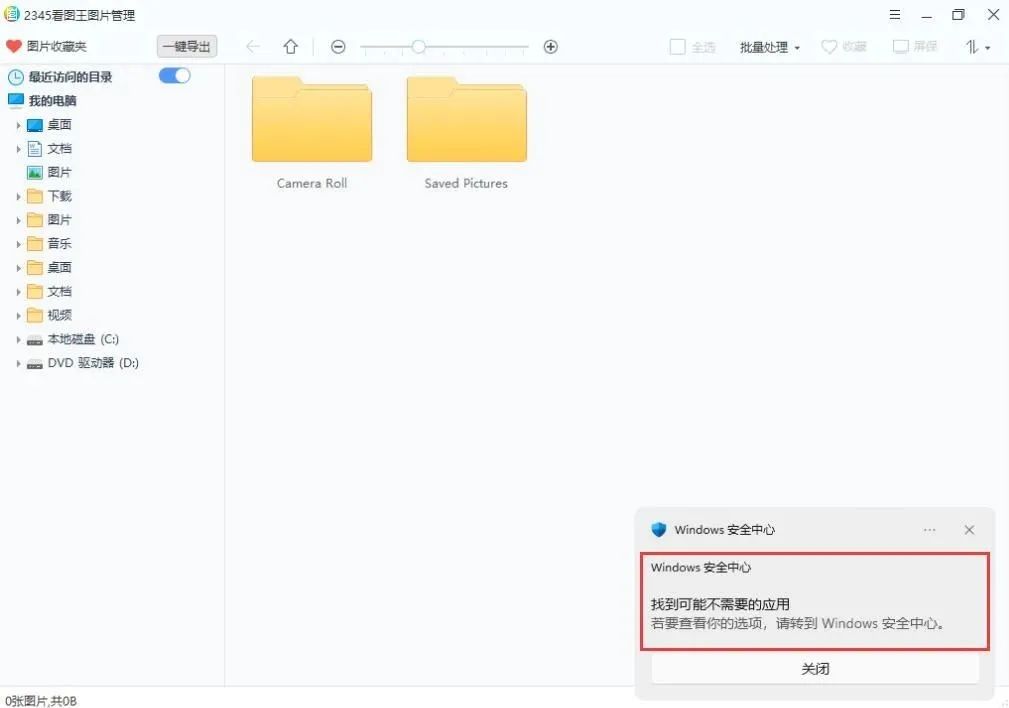Image resolution: width=1009 pixels, height=708 pixels.
Task: Click the zoom-in plus icon
Action: pyautogui.click(x=550, y=46)
